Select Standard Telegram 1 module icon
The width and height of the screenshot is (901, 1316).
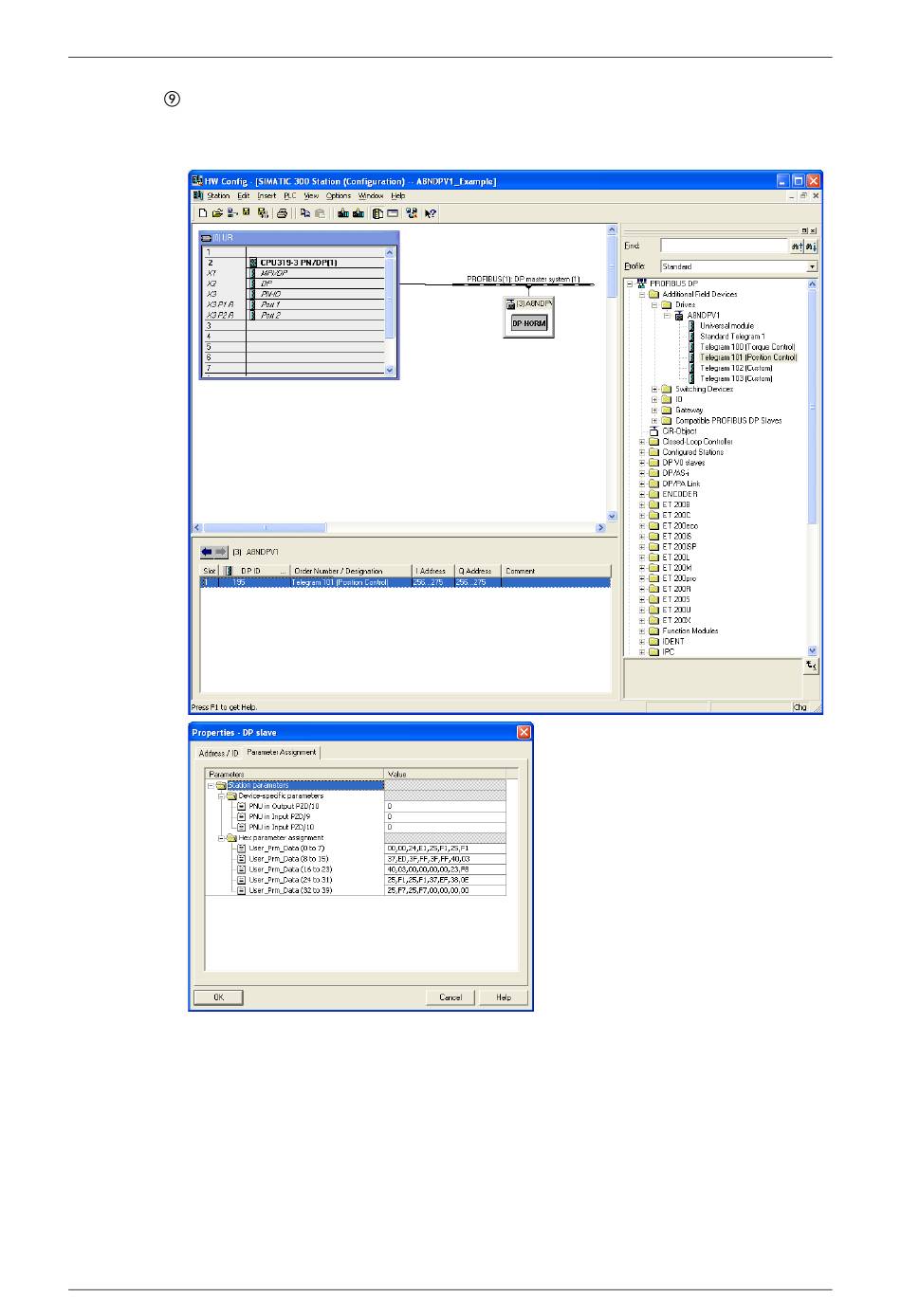[x=692, y=337]
